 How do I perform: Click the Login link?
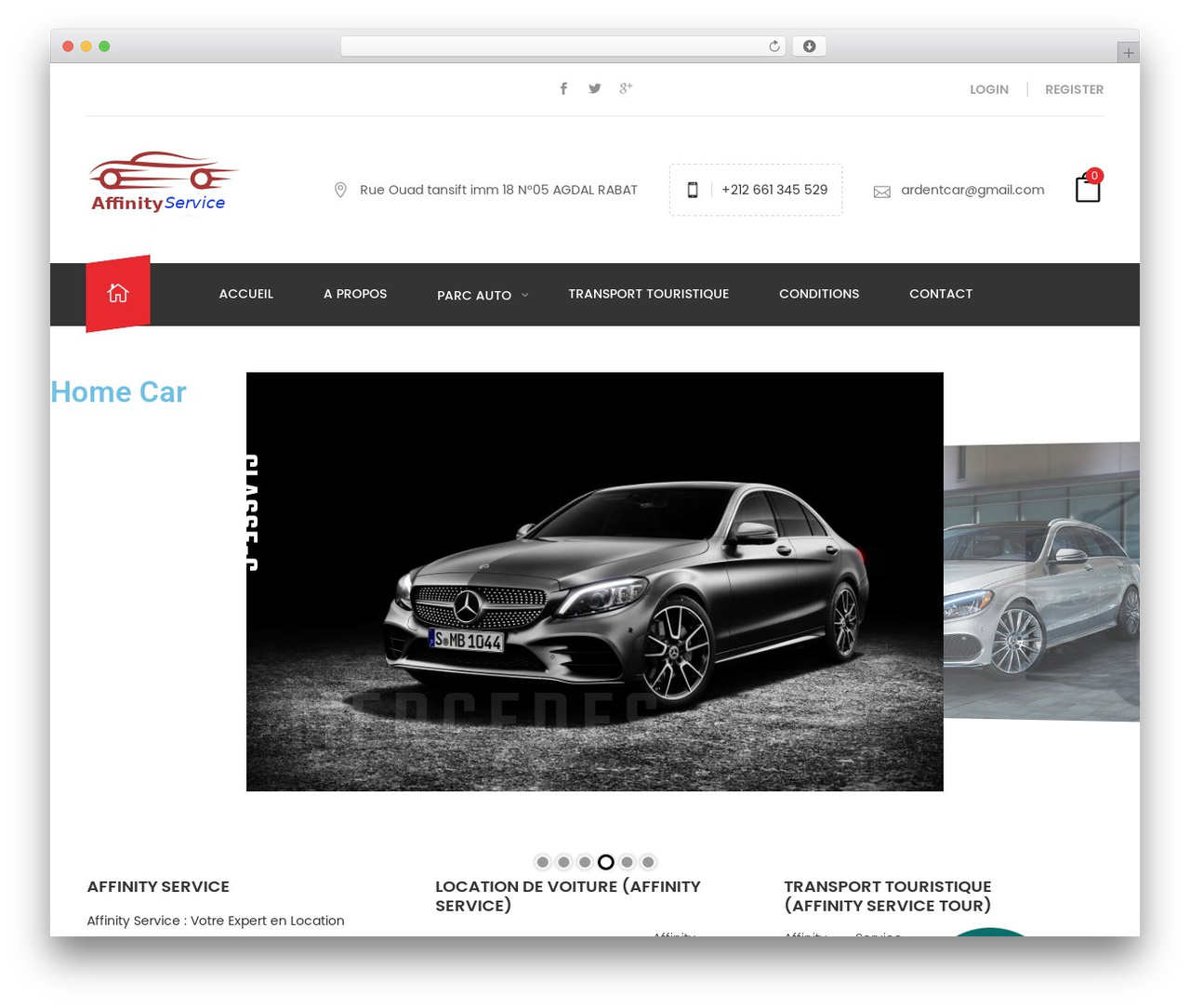(989, 89)
